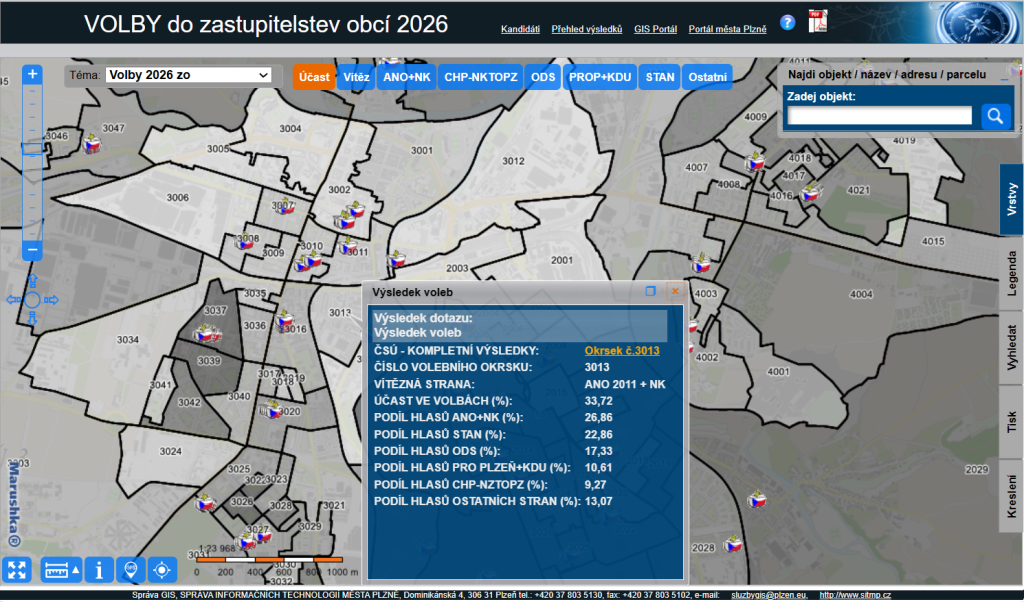The image size is (1024, 602).
Task: Click the locate crosshair icon
Action: 162,570
